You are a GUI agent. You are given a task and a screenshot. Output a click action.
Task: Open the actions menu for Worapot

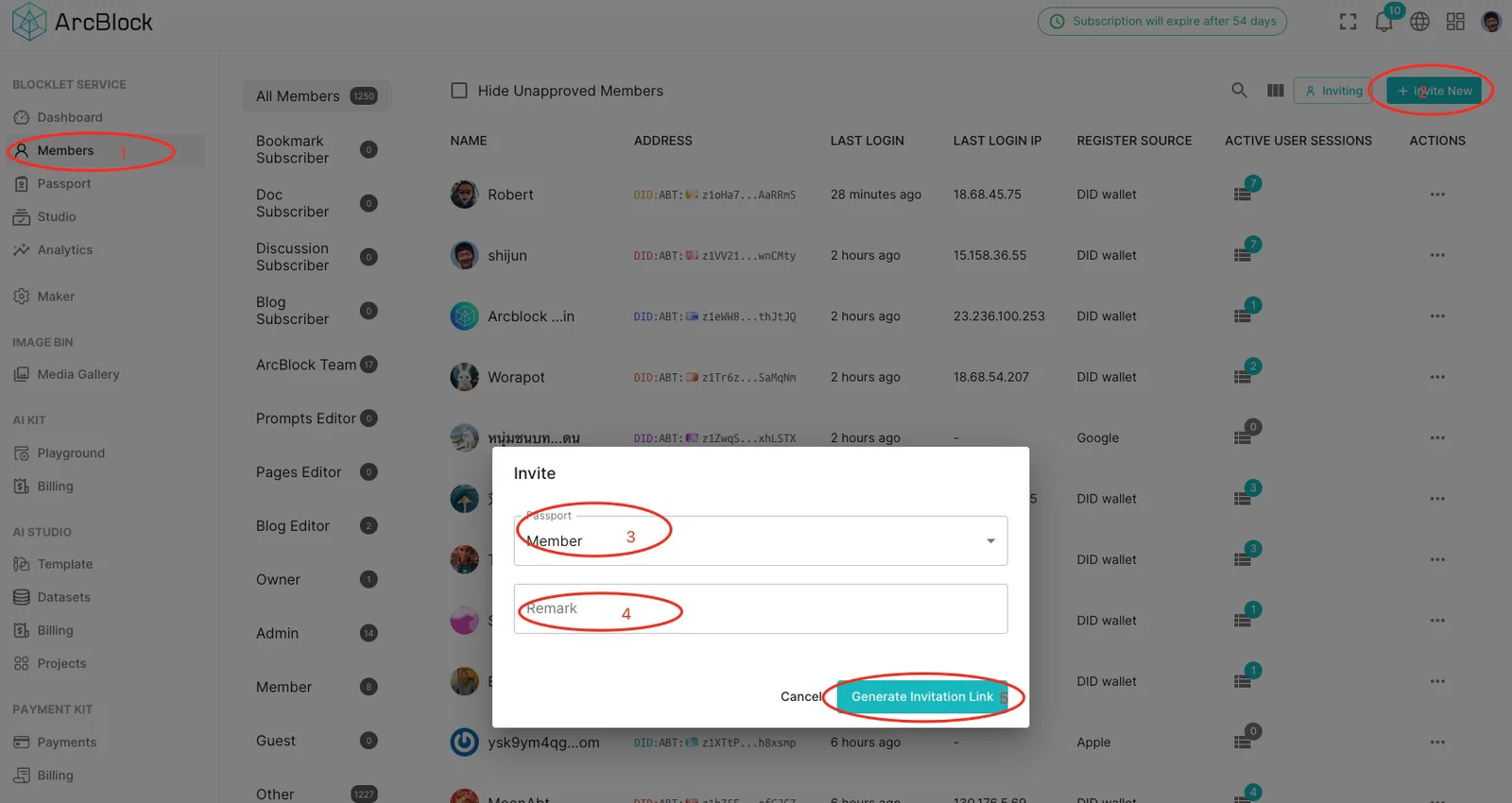point(1437,377)
